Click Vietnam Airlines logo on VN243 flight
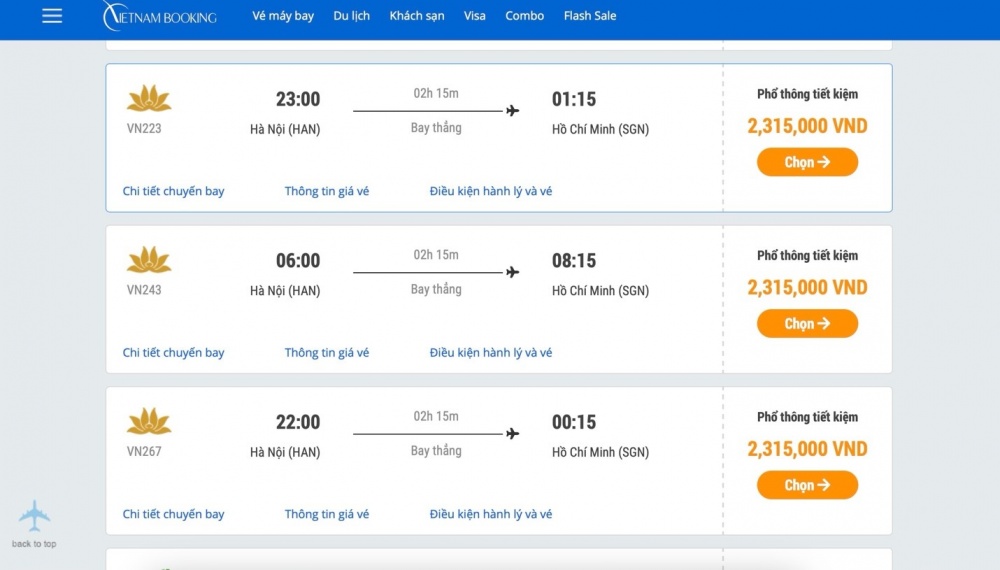This screenshot has width=1000, height=570. click(149, 260)
